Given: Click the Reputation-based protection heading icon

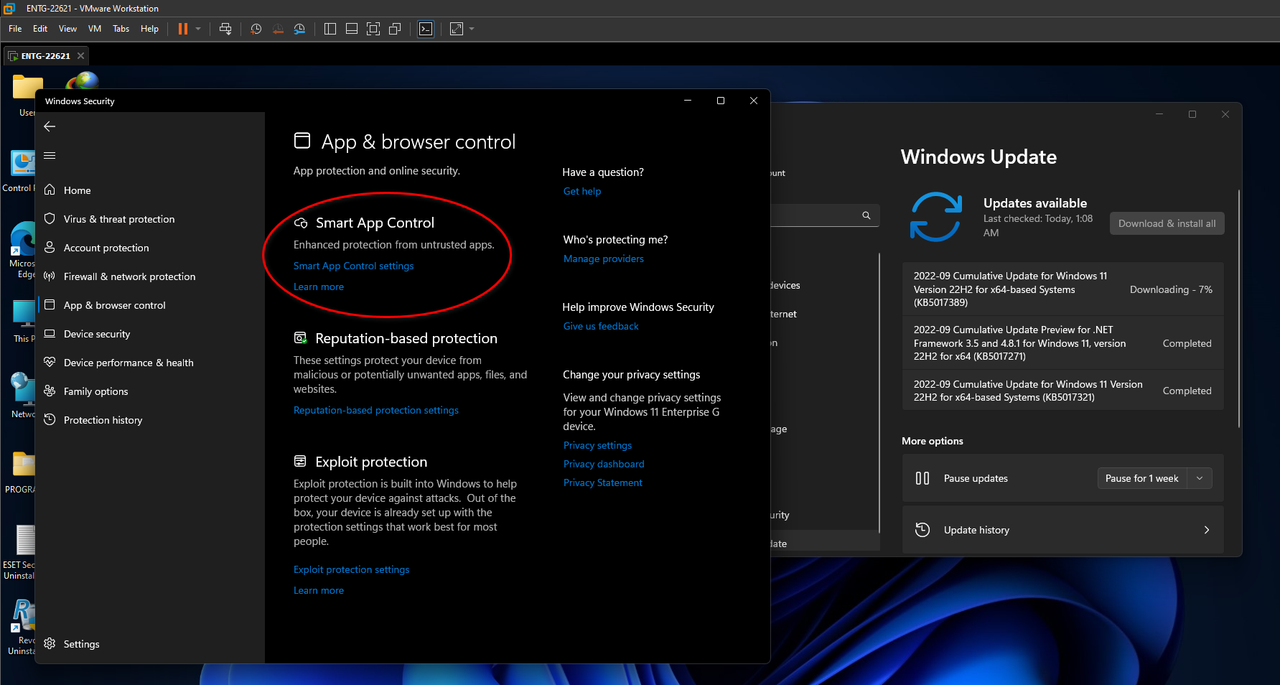Looking at the screenshot, I should pyautogui.click(x=300, y=338).
